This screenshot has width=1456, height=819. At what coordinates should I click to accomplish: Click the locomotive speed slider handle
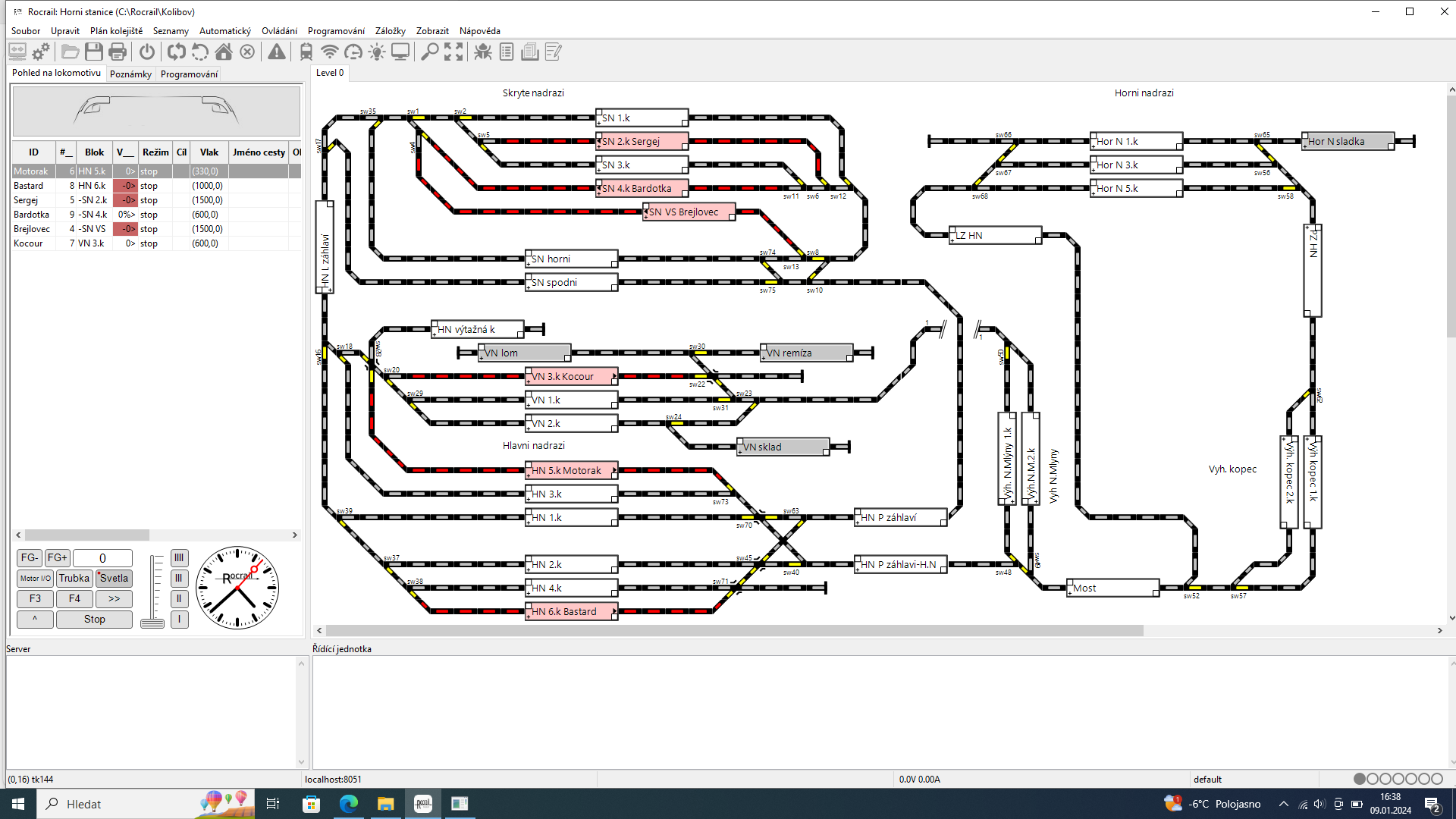click(152, 623)
